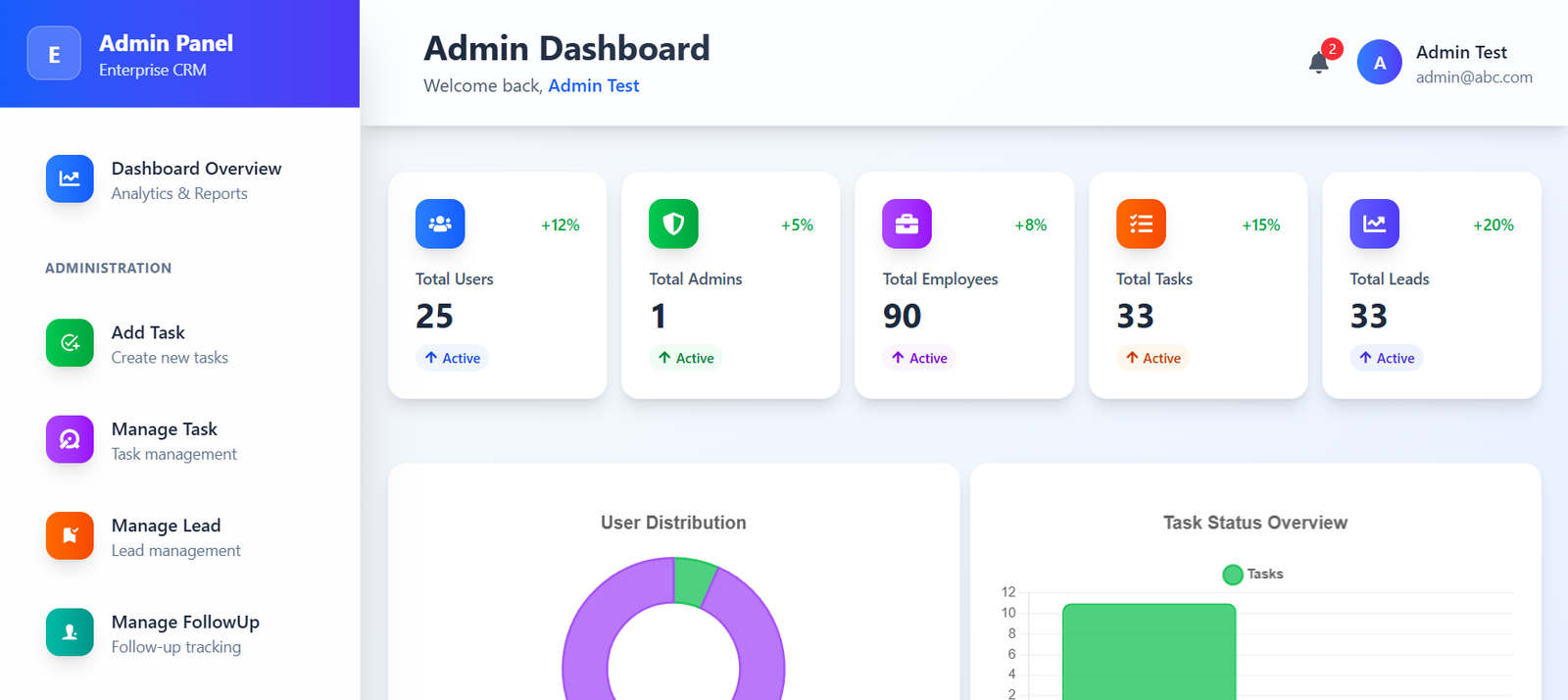Click the green Tasks legend color dot
The image size is (1568, 700).
(x=1233, y=575)
